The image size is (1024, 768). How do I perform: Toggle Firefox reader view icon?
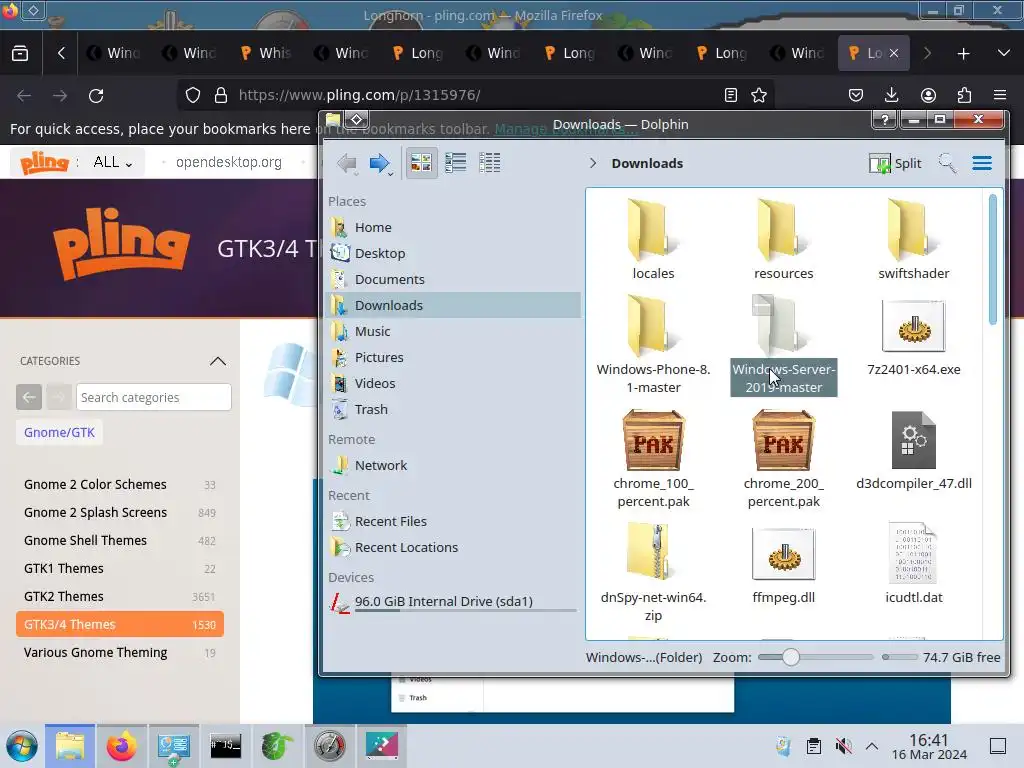pyautogui.click(x=731, y=95)
